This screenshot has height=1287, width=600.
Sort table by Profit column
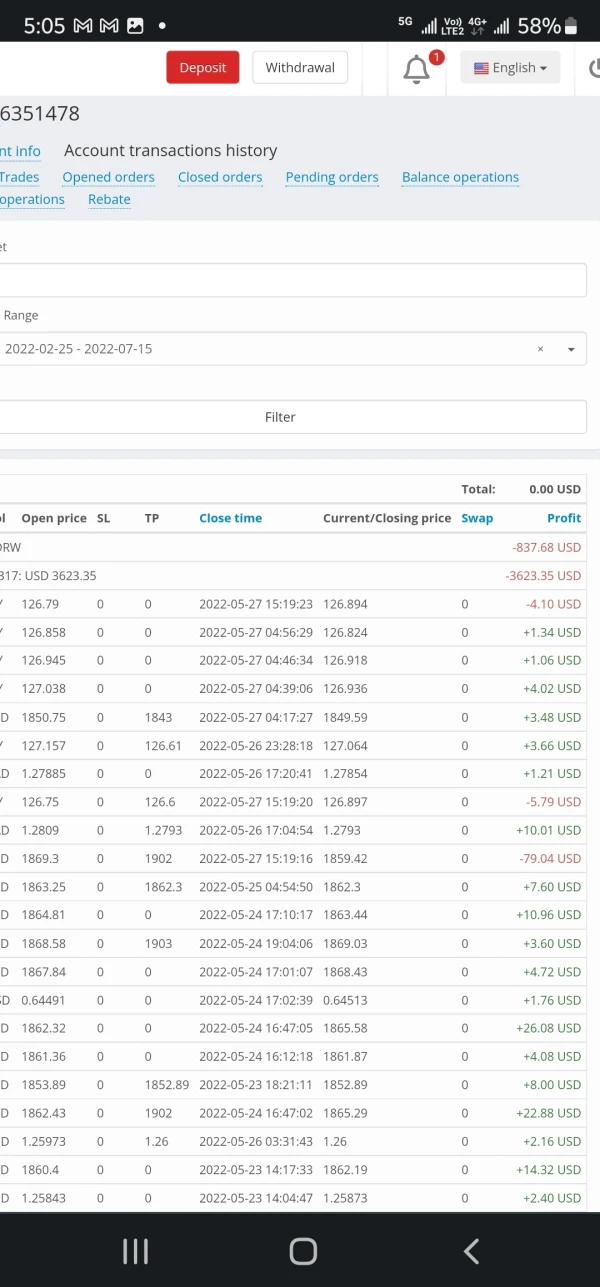[563, 518]
